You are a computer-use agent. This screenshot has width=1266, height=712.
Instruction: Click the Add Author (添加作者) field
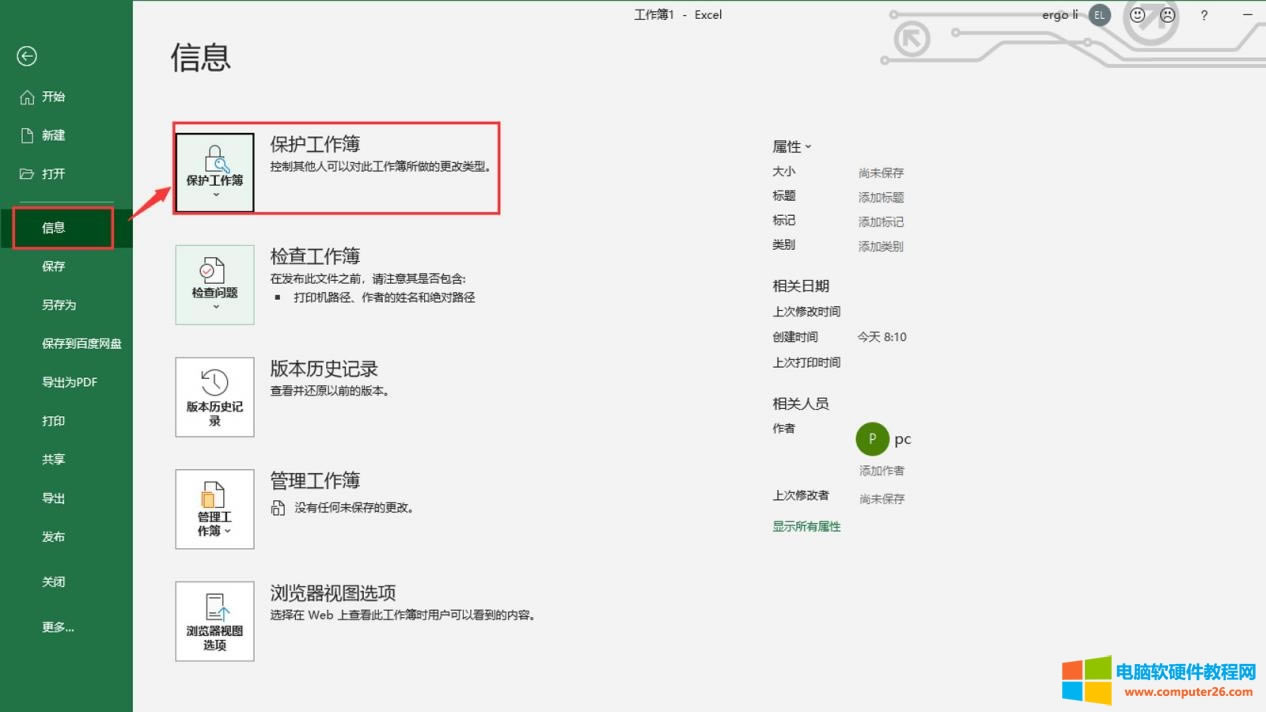pos(881,471)
